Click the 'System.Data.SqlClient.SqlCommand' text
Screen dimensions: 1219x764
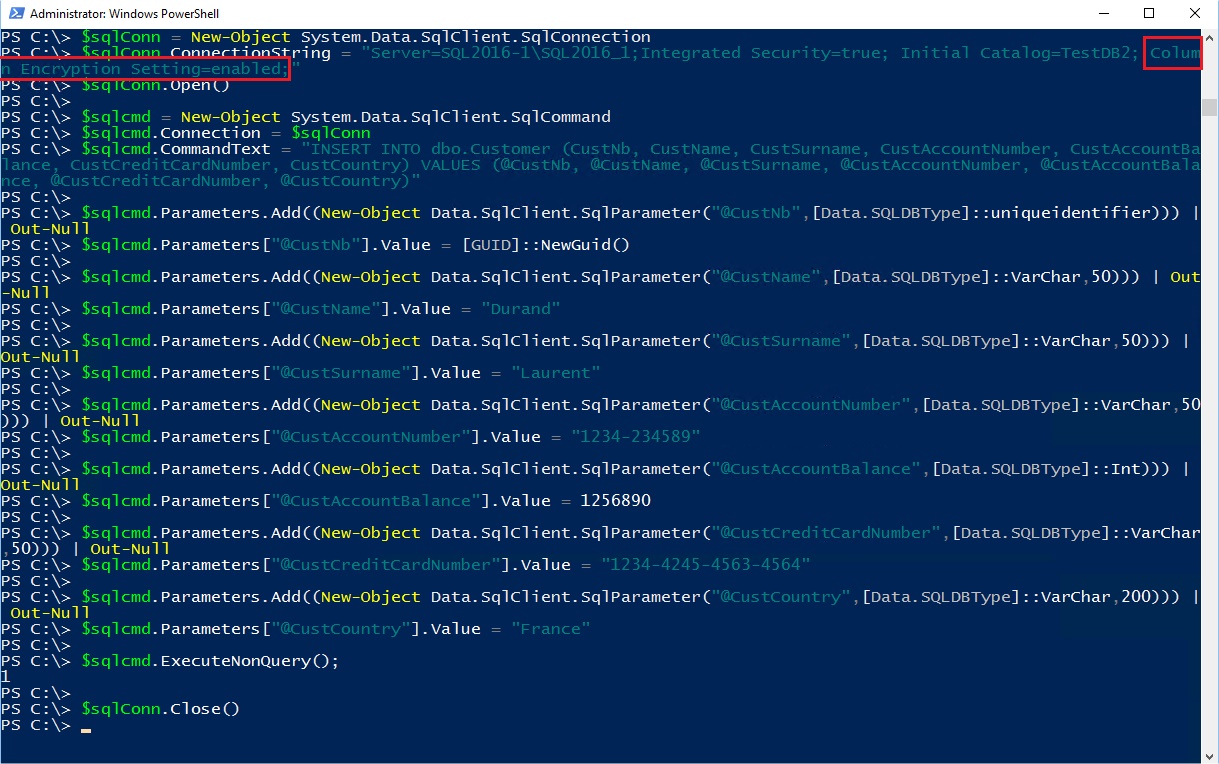pos(451,117)
